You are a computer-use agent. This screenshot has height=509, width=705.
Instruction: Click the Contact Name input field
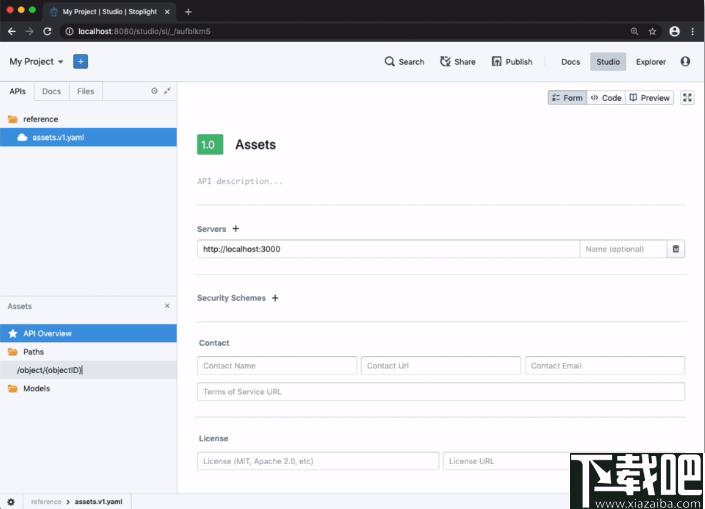pyautogui.click(x=277, y=366)
